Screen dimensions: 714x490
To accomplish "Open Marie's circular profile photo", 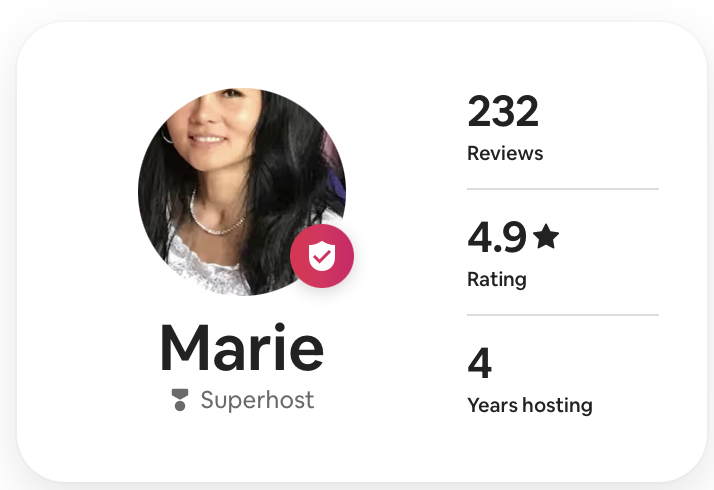I will (x=242, y=192).
